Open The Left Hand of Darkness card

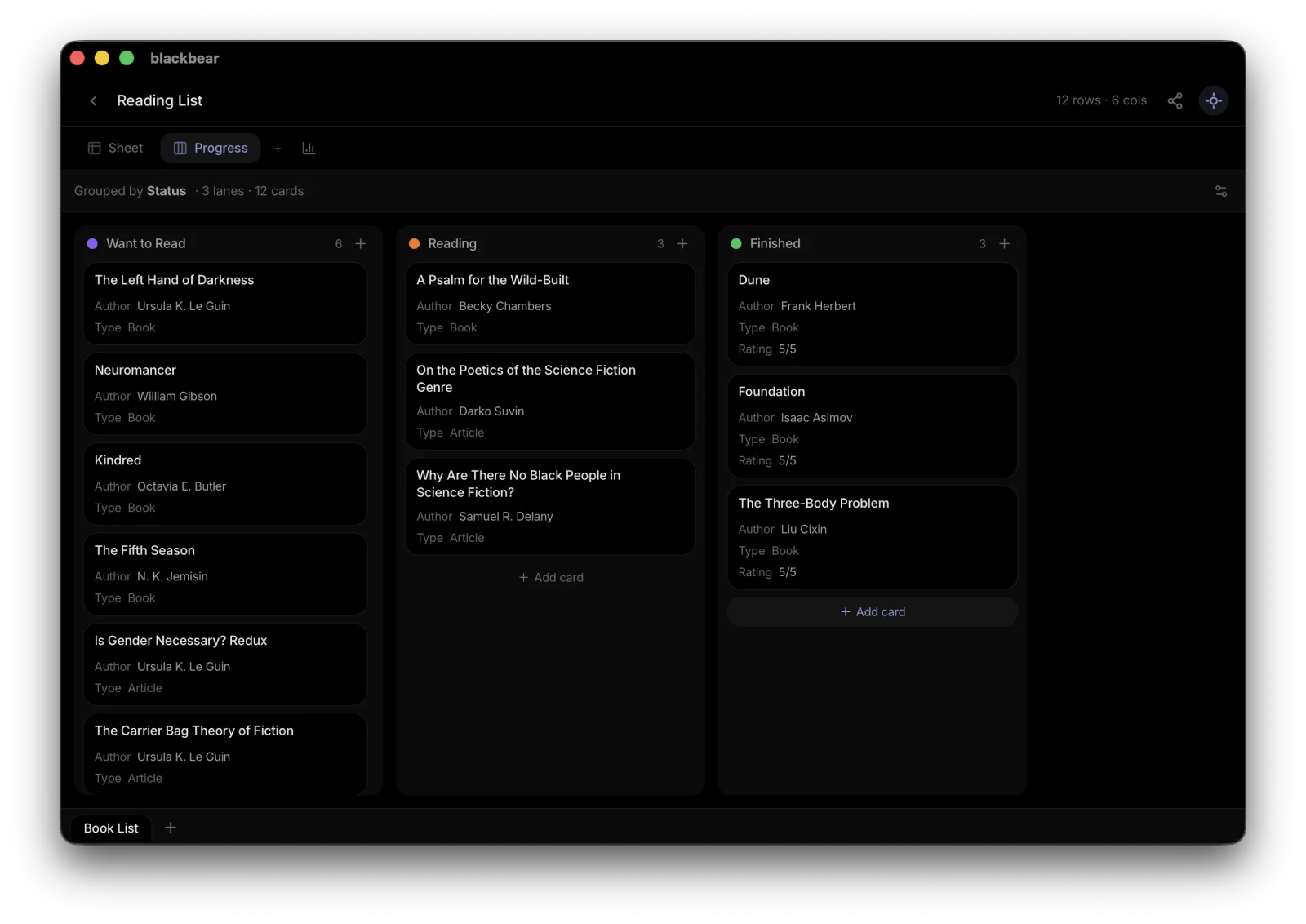coord(225,304)
